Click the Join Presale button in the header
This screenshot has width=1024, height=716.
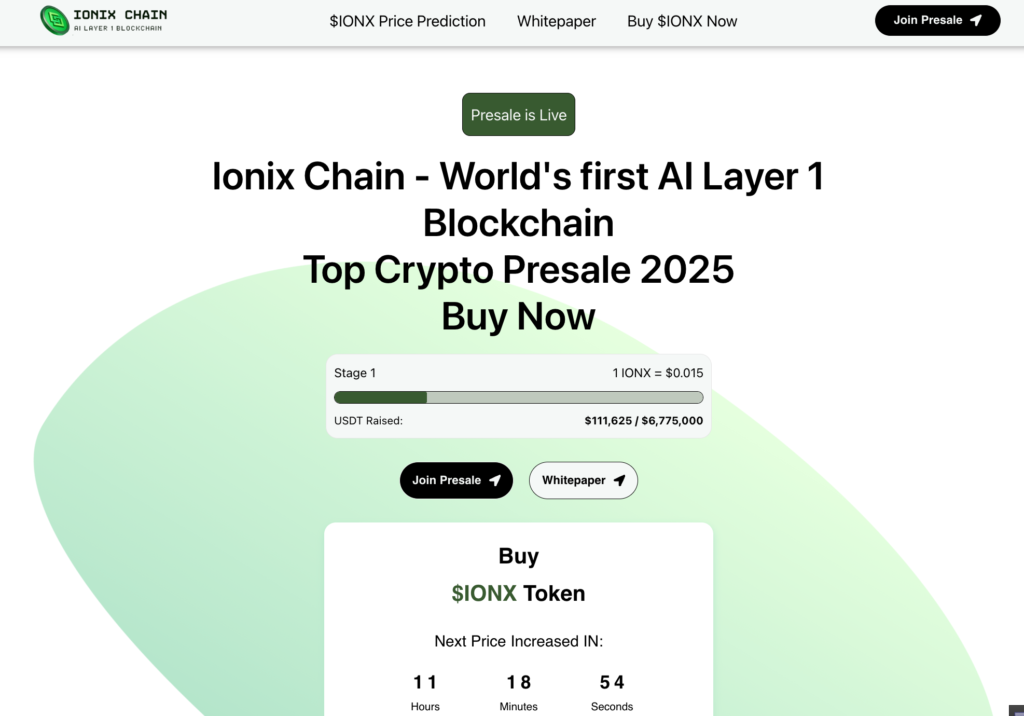937,20
